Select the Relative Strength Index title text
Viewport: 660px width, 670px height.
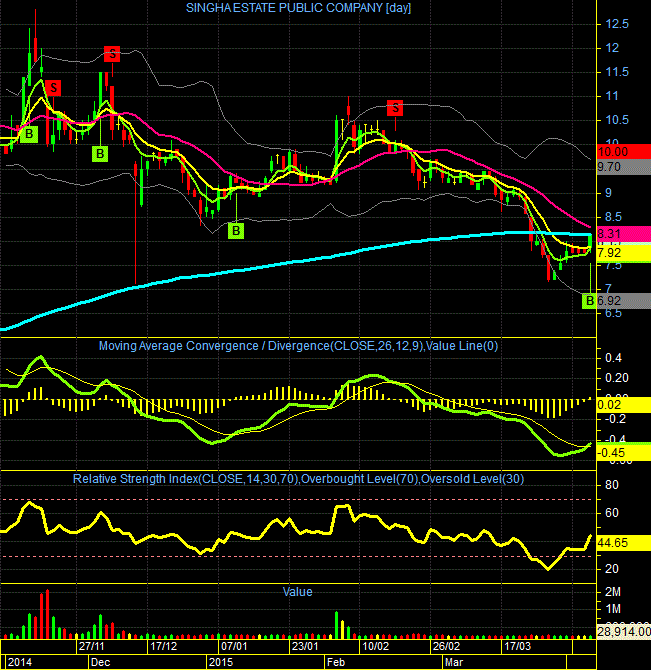(x=298, y=479)
